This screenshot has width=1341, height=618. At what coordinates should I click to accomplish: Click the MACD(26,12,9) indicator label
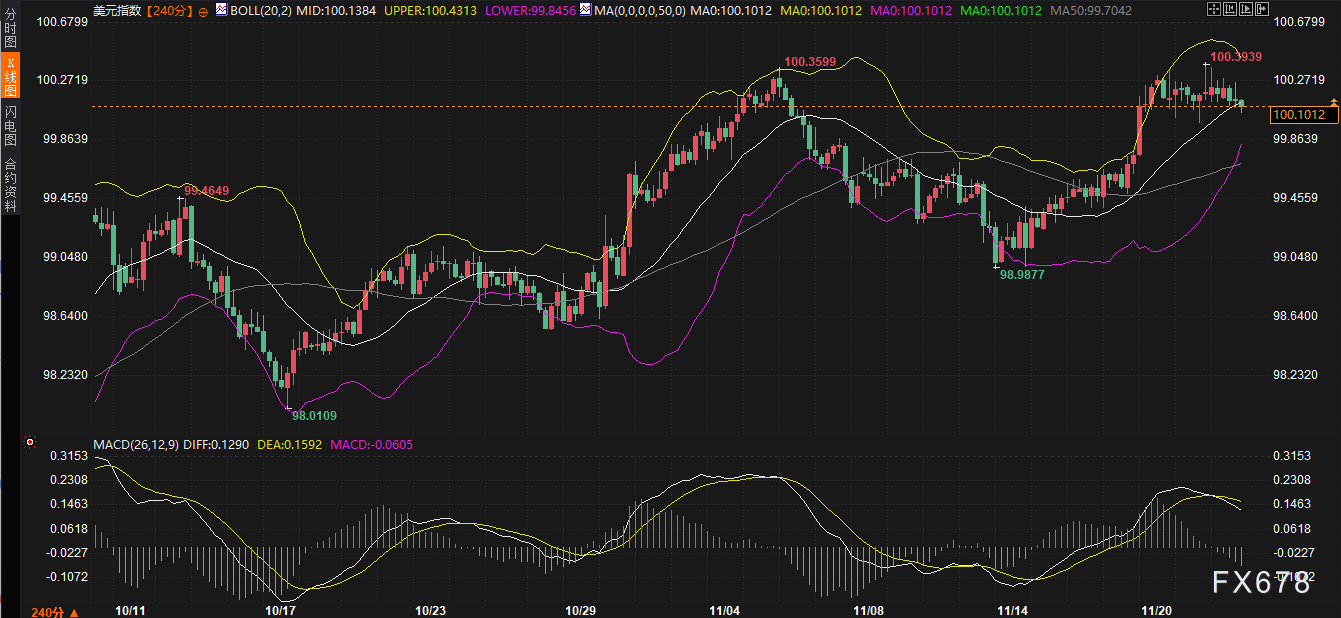coord(136,443)
